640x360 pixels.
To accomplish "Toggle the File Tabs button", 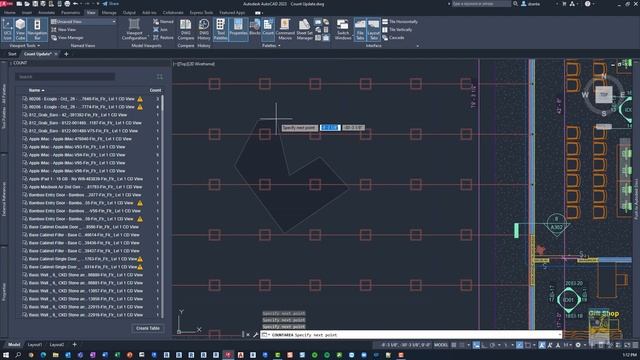I will click(360, 30).
